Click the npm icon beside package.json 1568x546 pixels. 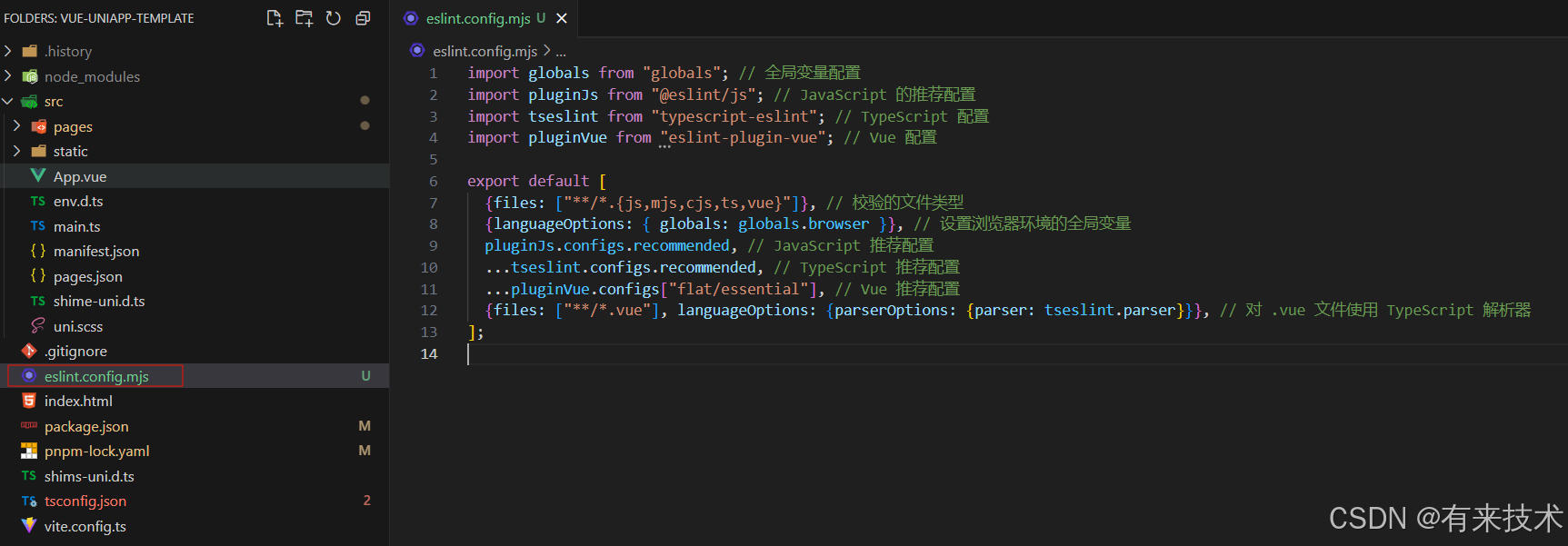29,425
